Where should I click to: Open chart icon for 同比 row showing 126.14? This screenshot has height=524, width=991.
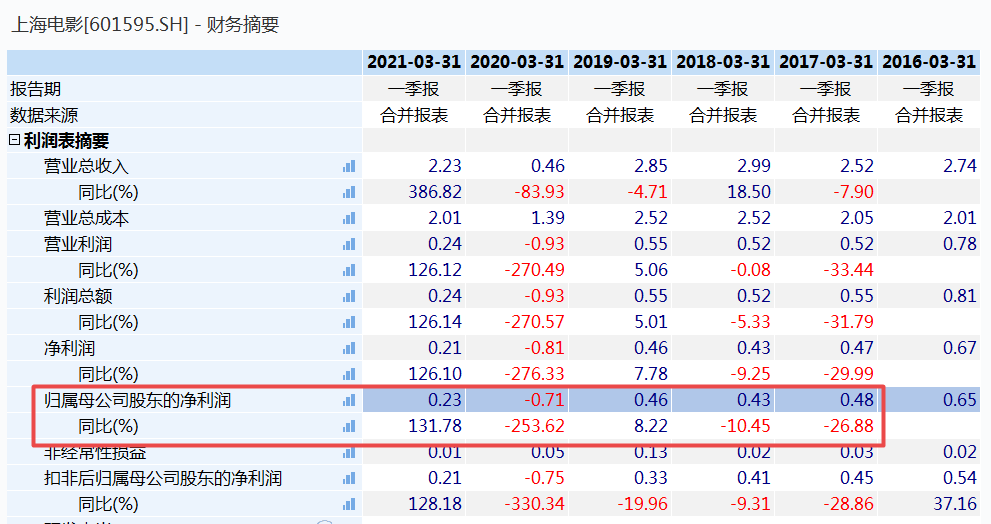(349, 322)
